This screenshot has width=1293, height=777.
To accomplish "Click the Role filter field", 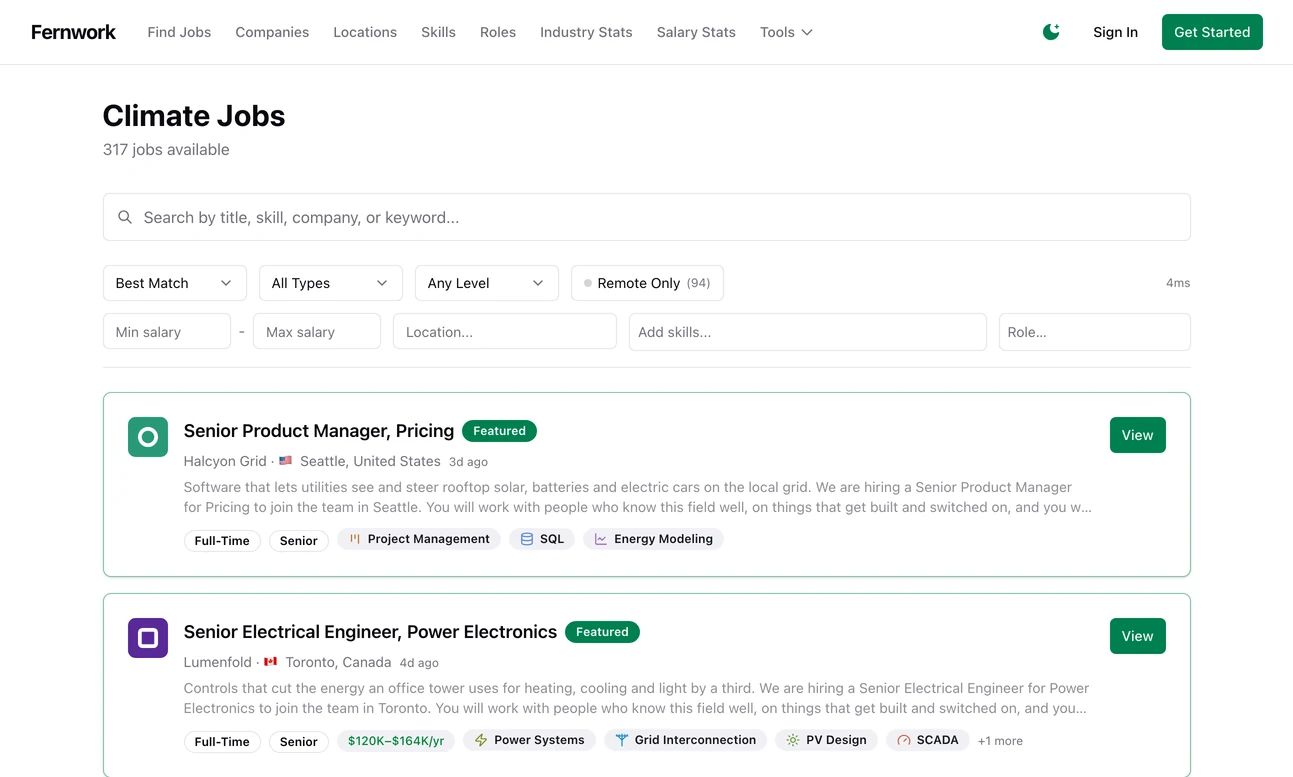I will pos(1095,331).
